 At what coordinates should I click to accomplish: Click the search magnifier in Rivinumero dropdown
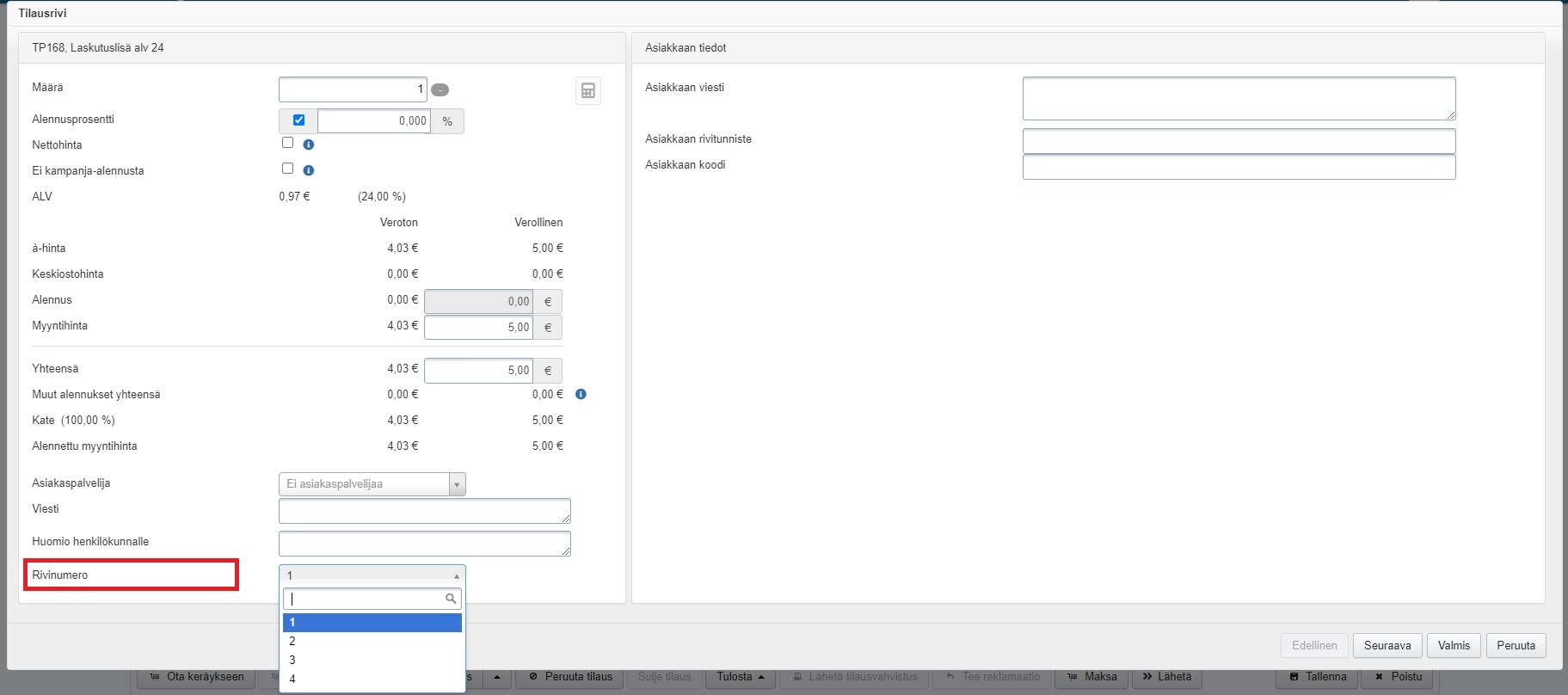[x=451, y=599]
